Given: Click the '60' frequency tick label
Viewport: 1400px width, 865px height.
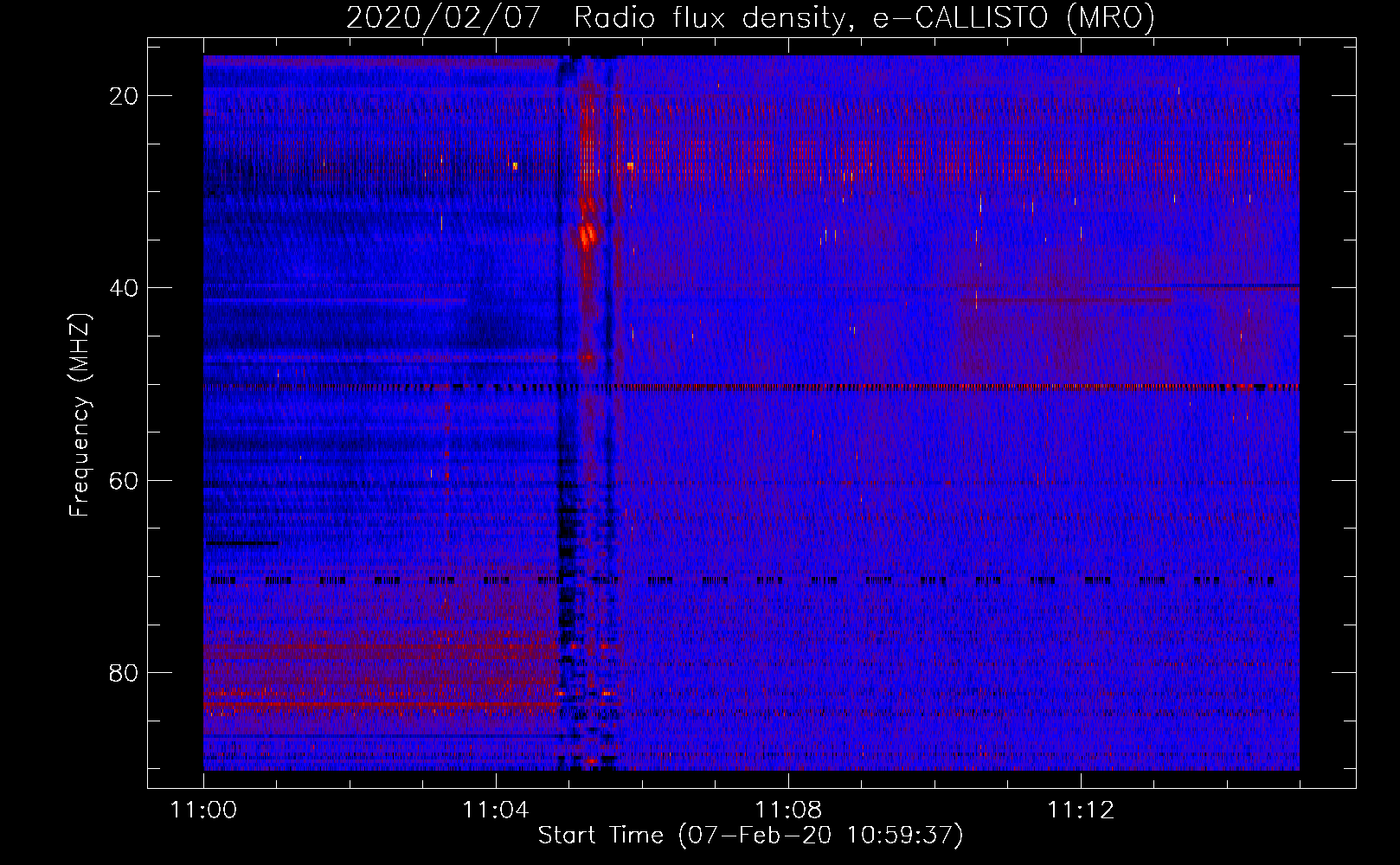Looking at the screenshot, I should (125, 480).
